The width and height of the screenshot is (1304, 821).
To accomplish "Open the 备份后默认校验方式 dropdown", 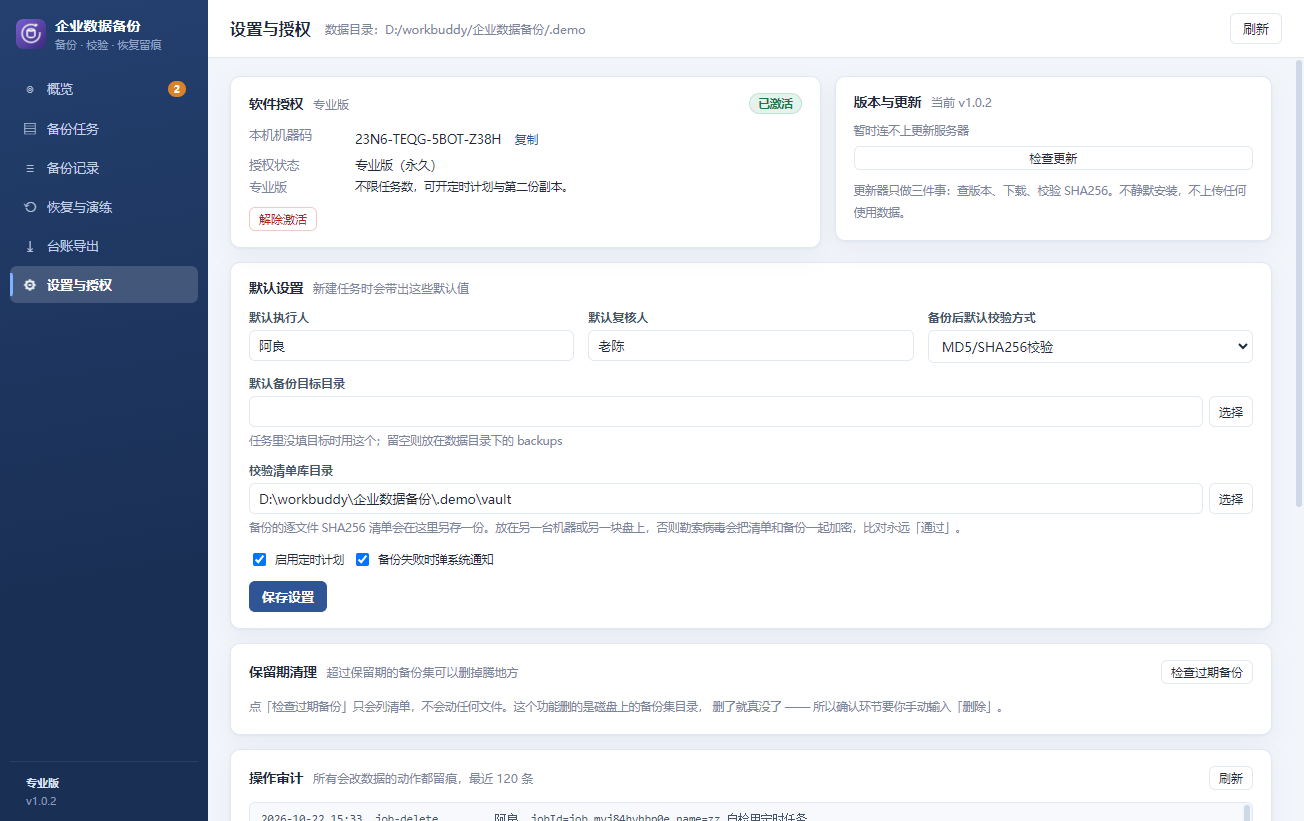I will point(1090,346).
